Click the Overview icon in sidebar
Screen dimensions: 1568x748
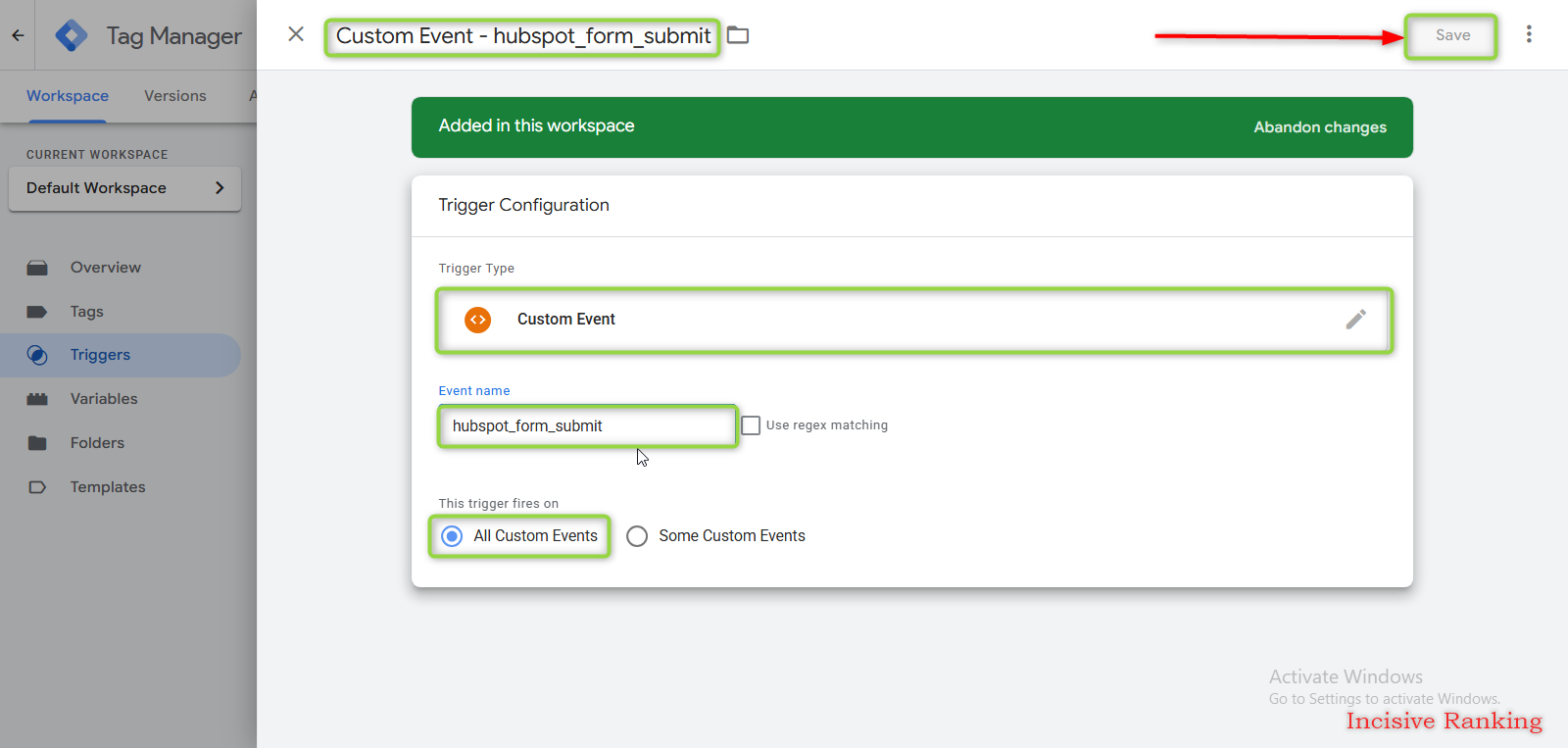pos(37,268)
